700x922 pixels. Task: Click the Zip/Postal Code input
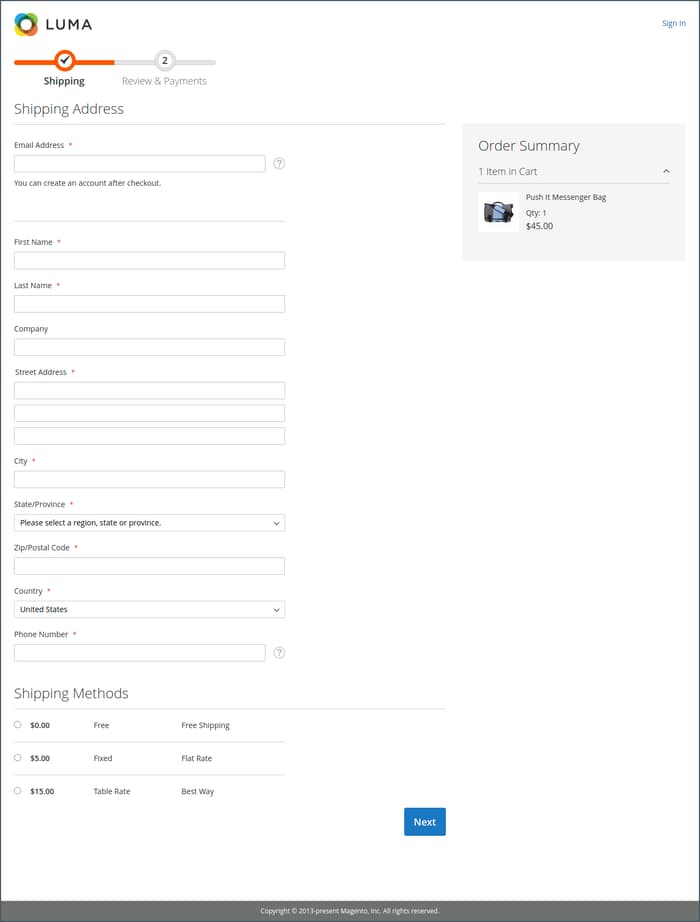[x=149, y=566]
